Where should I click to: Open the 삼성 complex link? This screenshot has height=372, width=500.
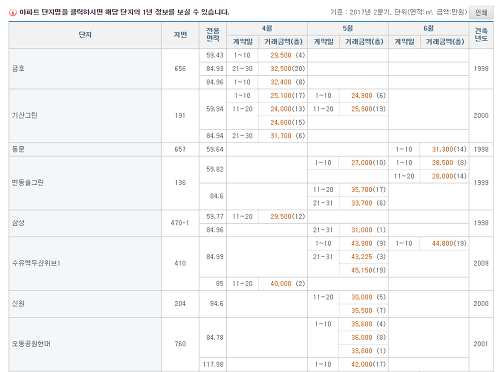coord(18,223)
